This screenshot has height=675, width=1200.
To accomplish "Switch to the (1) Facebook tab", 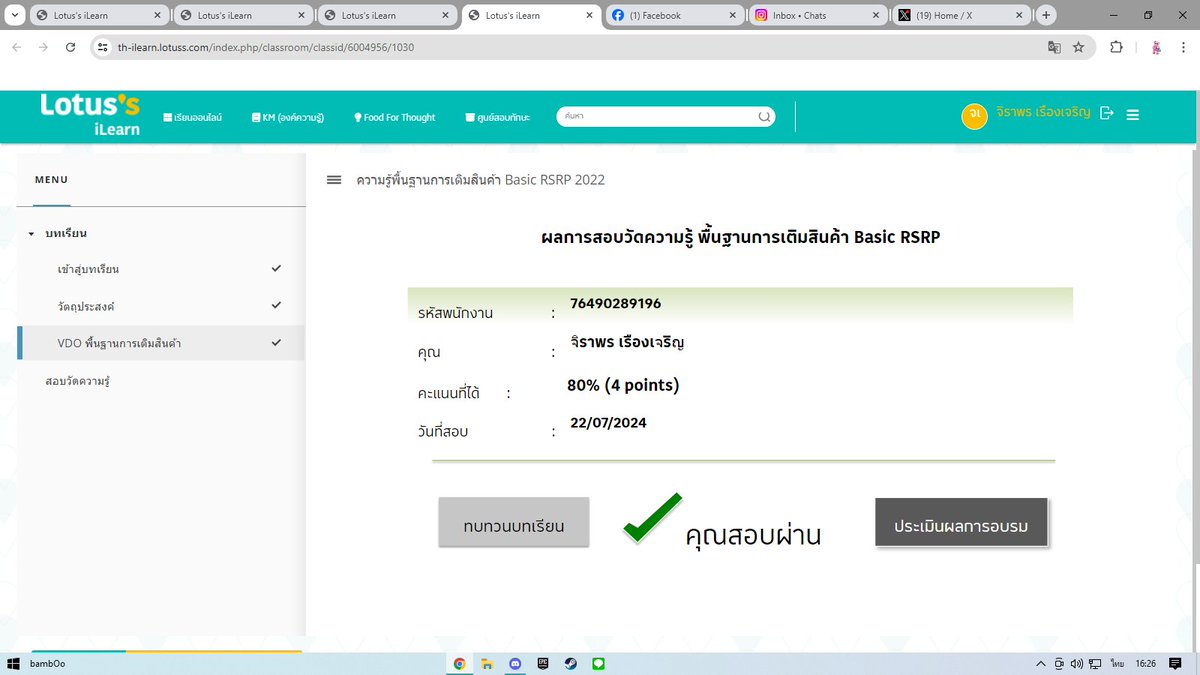I will [673, 15].
